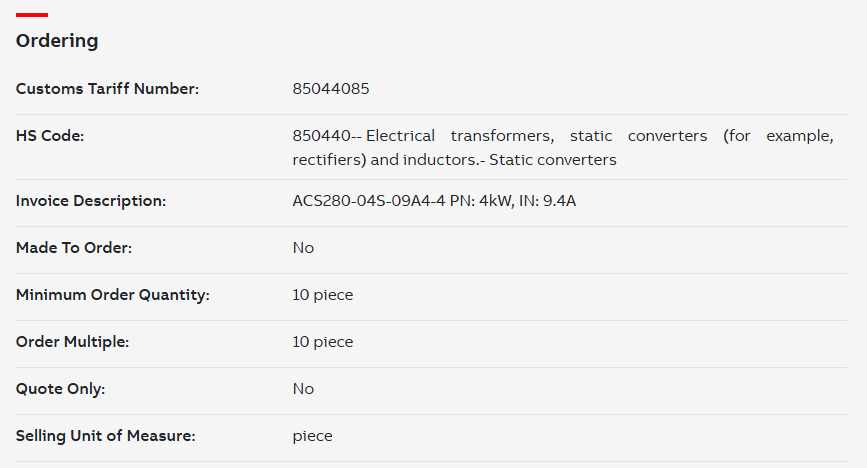Click the Minimum Order Quantity 10 piece value
This screenshot has width=867, height=468.
[x=323, y=295]
